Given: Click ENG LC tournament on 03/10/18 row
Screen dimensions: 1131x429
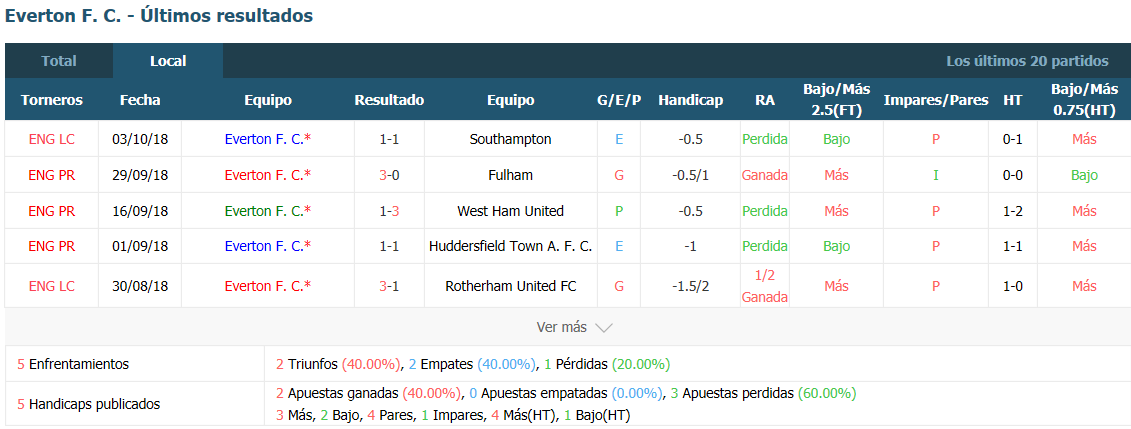Looking at the screenshot, I should coord(51,139).
